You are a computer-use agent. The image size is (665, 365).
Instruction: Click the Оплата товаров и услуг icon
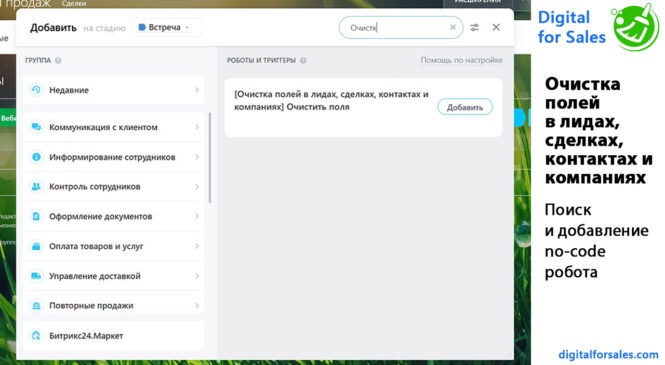[x=36, y=246]
